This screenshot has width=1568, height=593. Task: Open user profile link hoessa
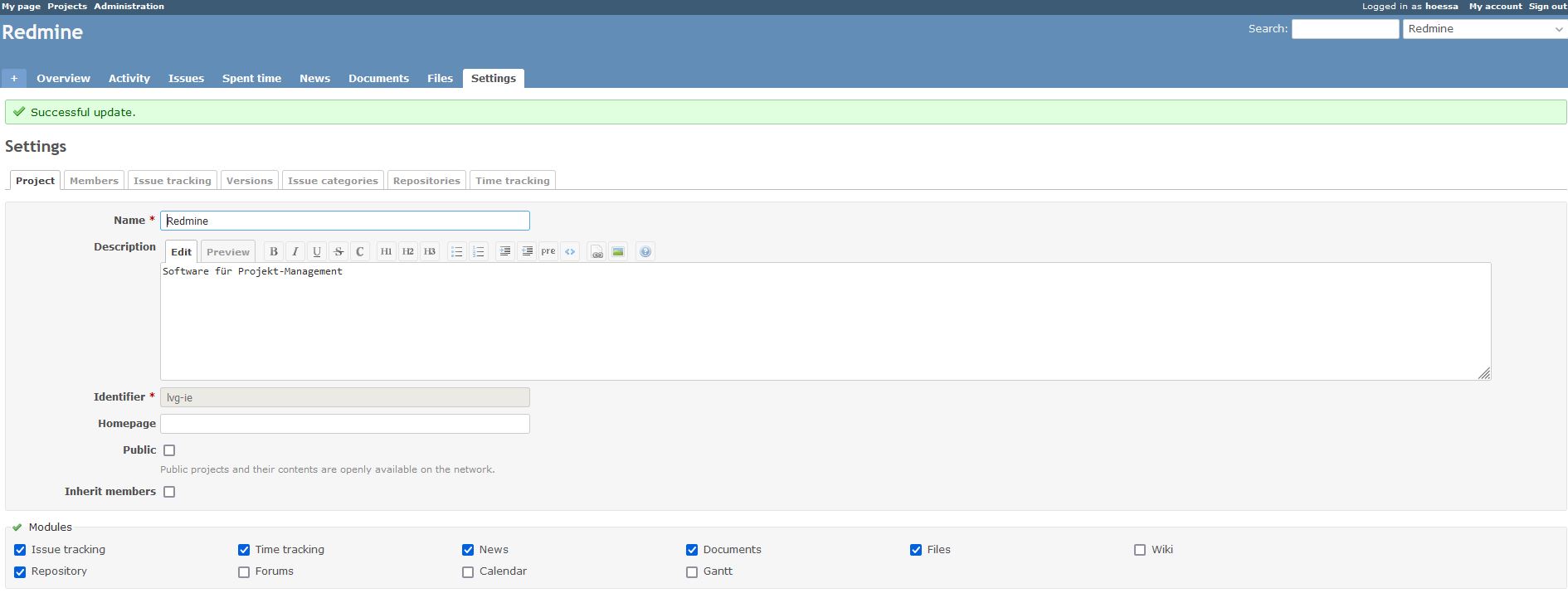point(1442,6)
